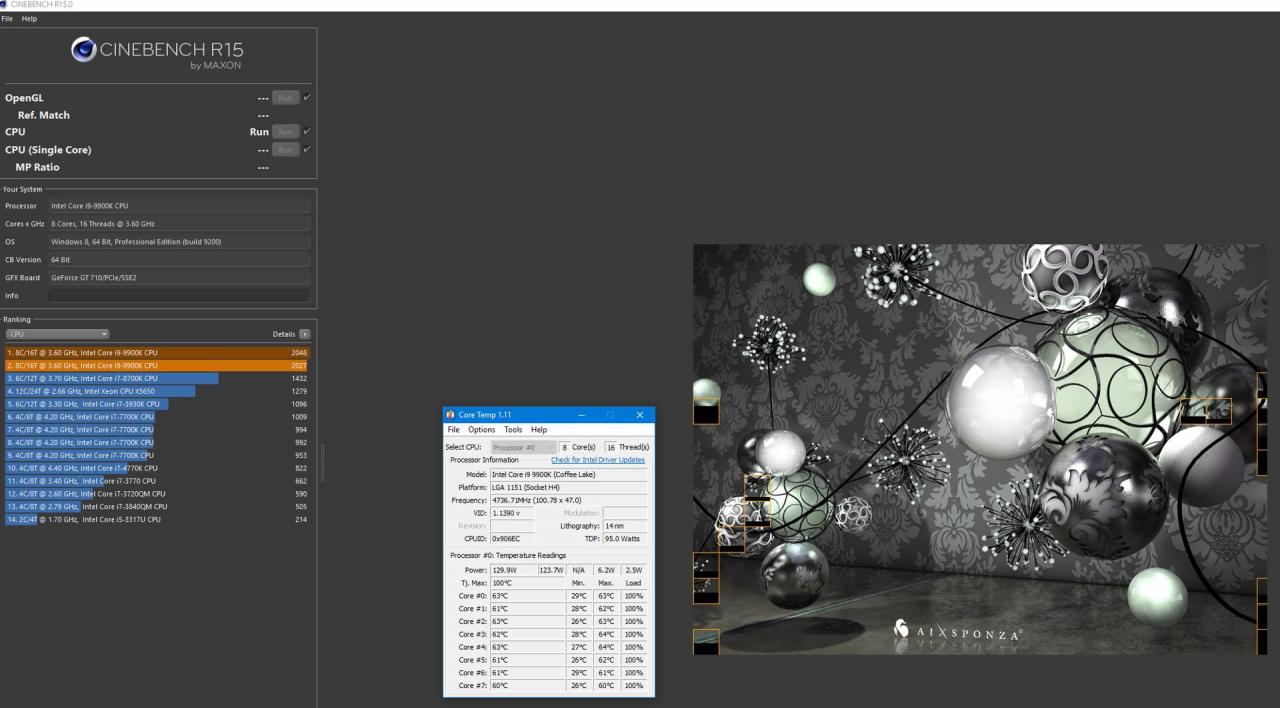The width and height of the screenshot is (1280, 708).
Task: Open Cinebench Help menu
Action: coord(29,19)
